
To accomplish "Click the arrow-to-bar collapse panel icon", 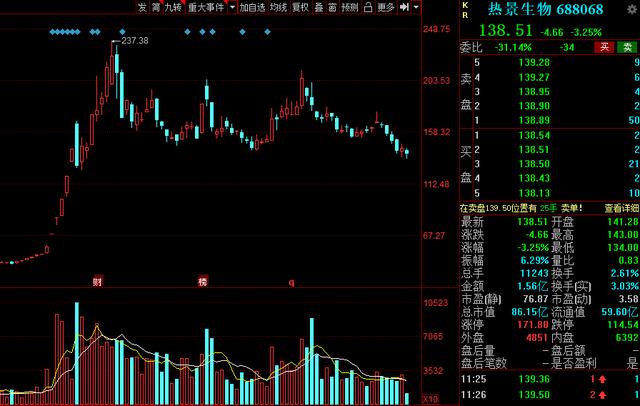I will pyautogui.click(x=404, y=7).
